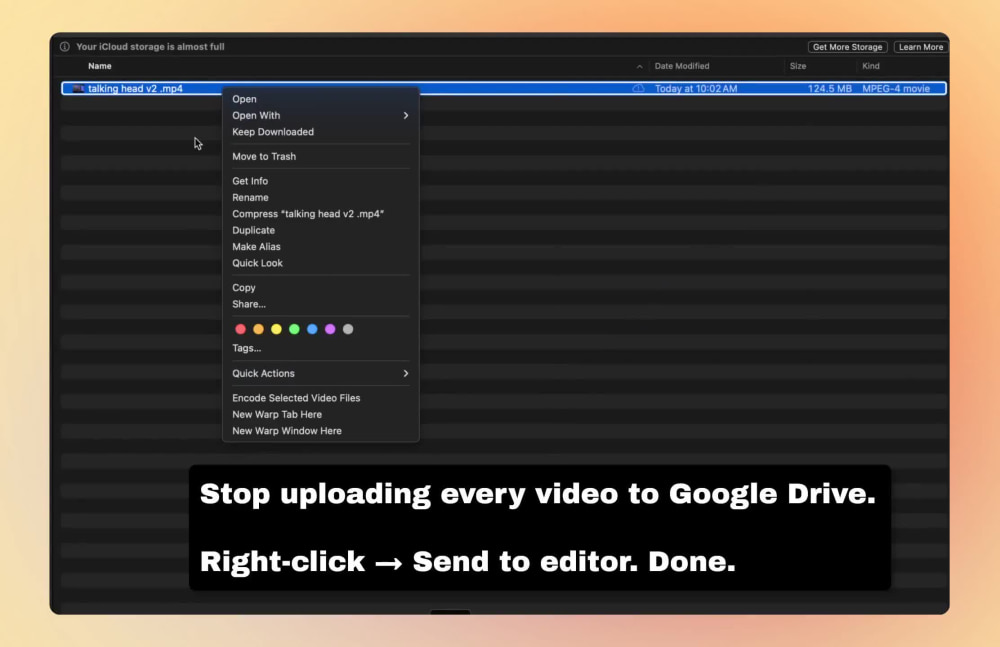Click Get More Storage button
This screenshot has width=1000, height=647.
[848, 47]
